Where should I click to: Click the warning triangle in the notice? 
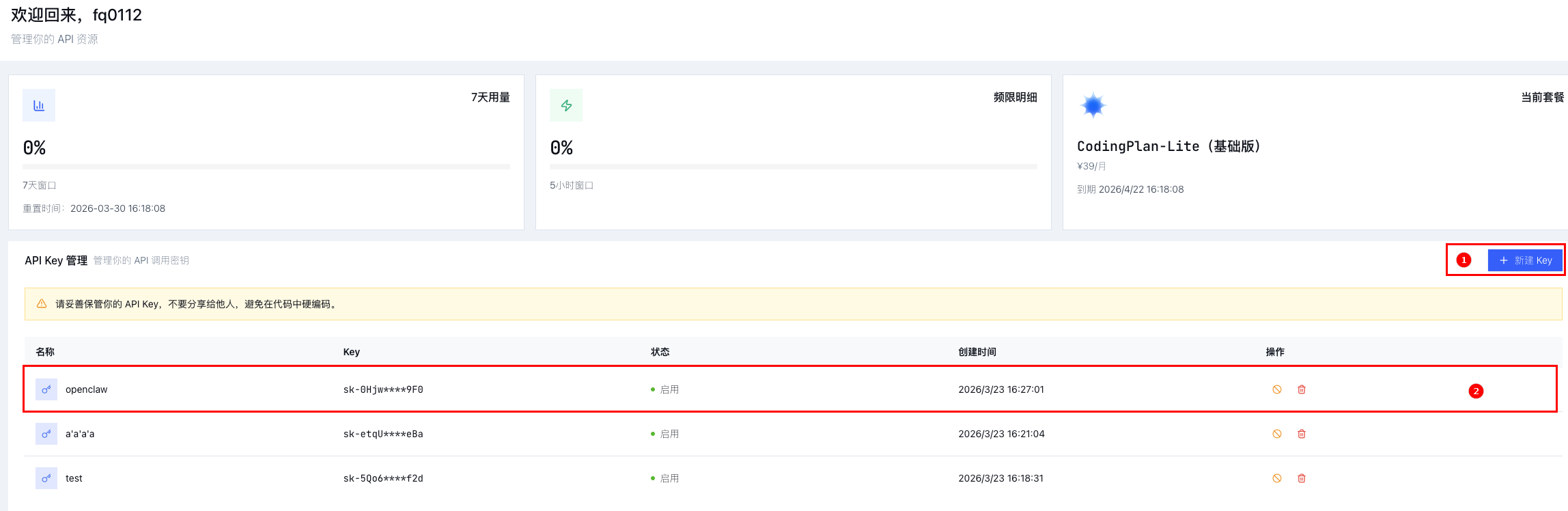42,304
